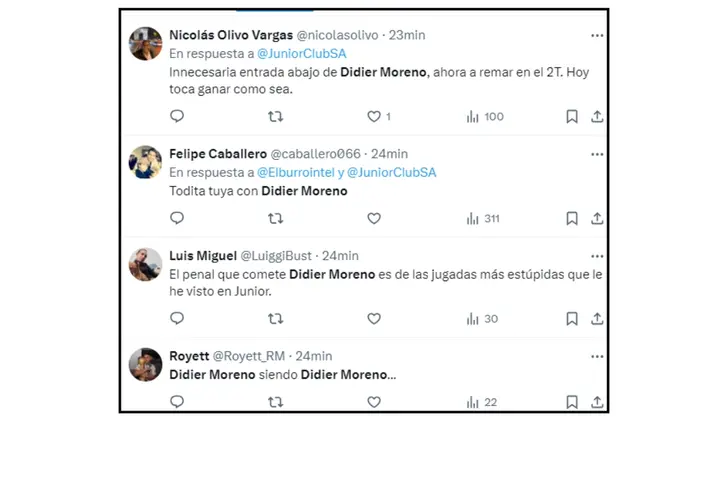The height and width of the screenshot is (488, 728).
Task: View analytics showing 311 views
Action: (x=483, y=219)
